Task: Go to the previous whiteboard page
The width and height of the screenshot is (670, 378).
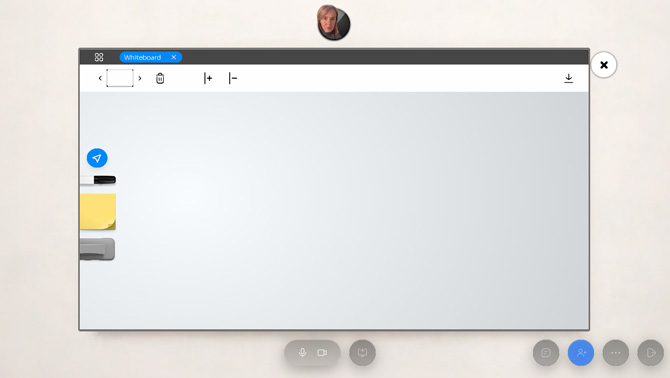Action: 100,78
